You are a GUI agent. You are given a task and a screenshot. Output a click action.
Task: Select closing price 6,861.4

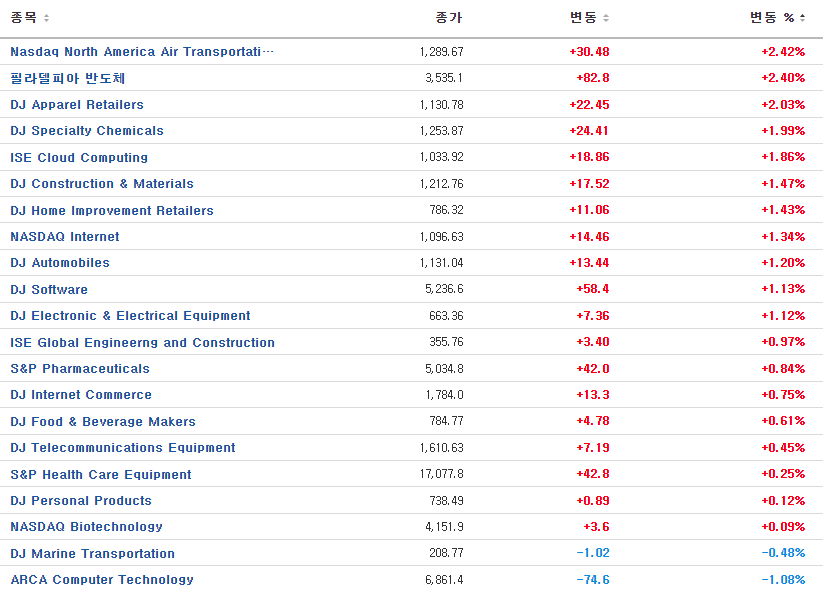pos(444,579)
